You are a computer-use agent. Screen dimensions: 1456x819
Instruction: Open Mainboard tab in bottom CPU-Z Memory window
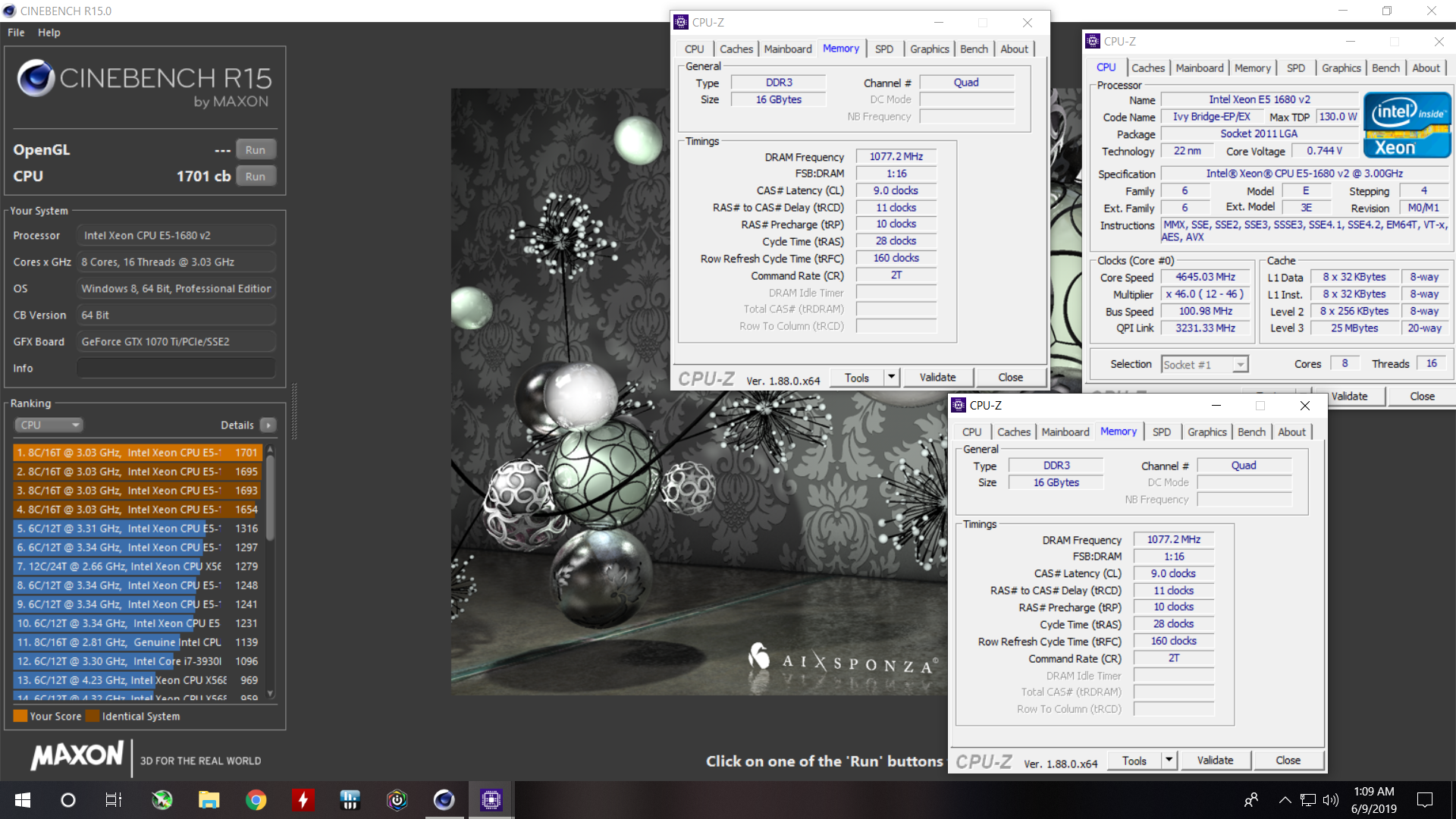pos(1065,431)
